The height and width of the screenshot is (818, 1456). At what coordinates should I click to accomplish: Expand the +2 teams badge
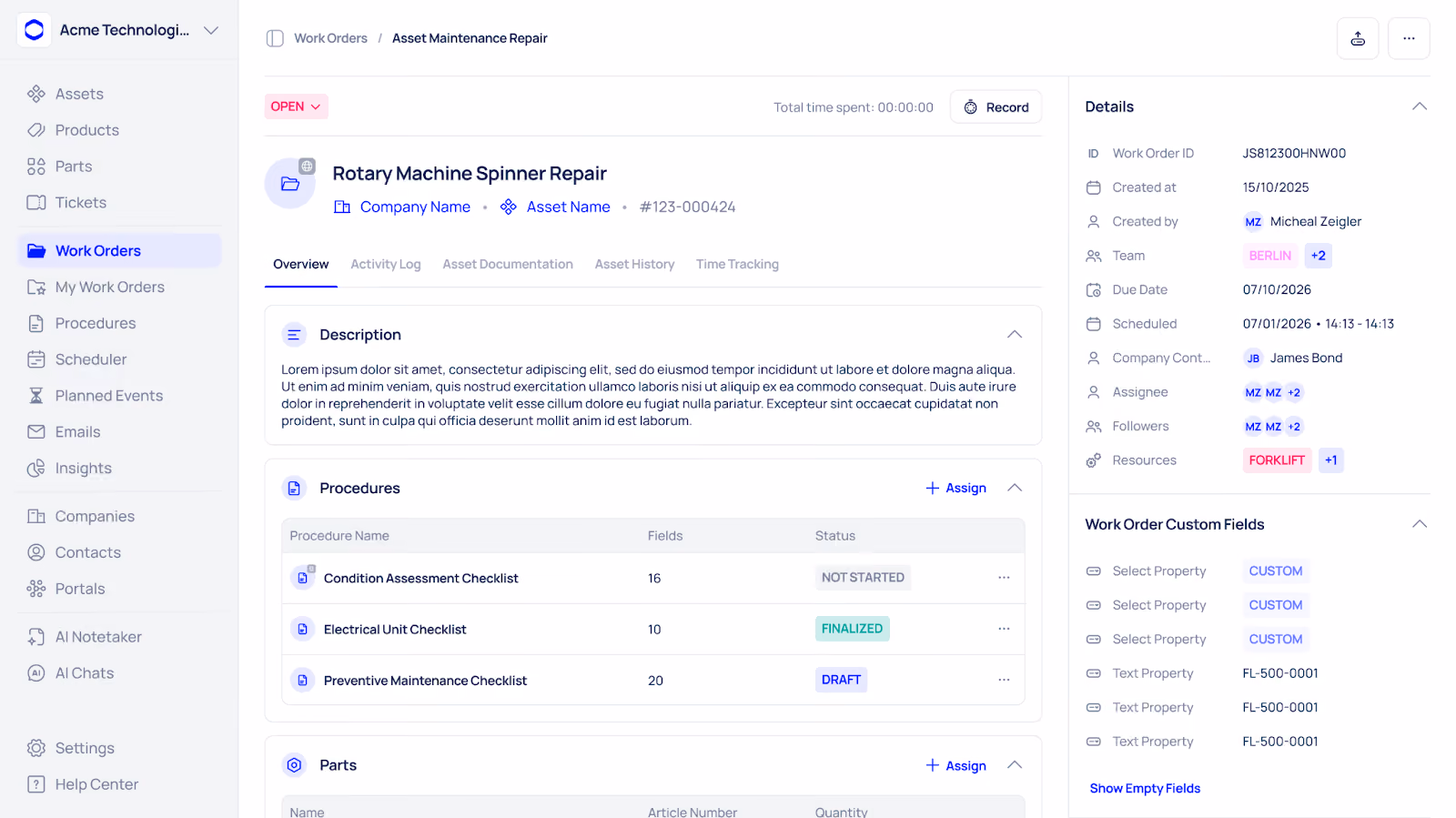pos(1318,256)
